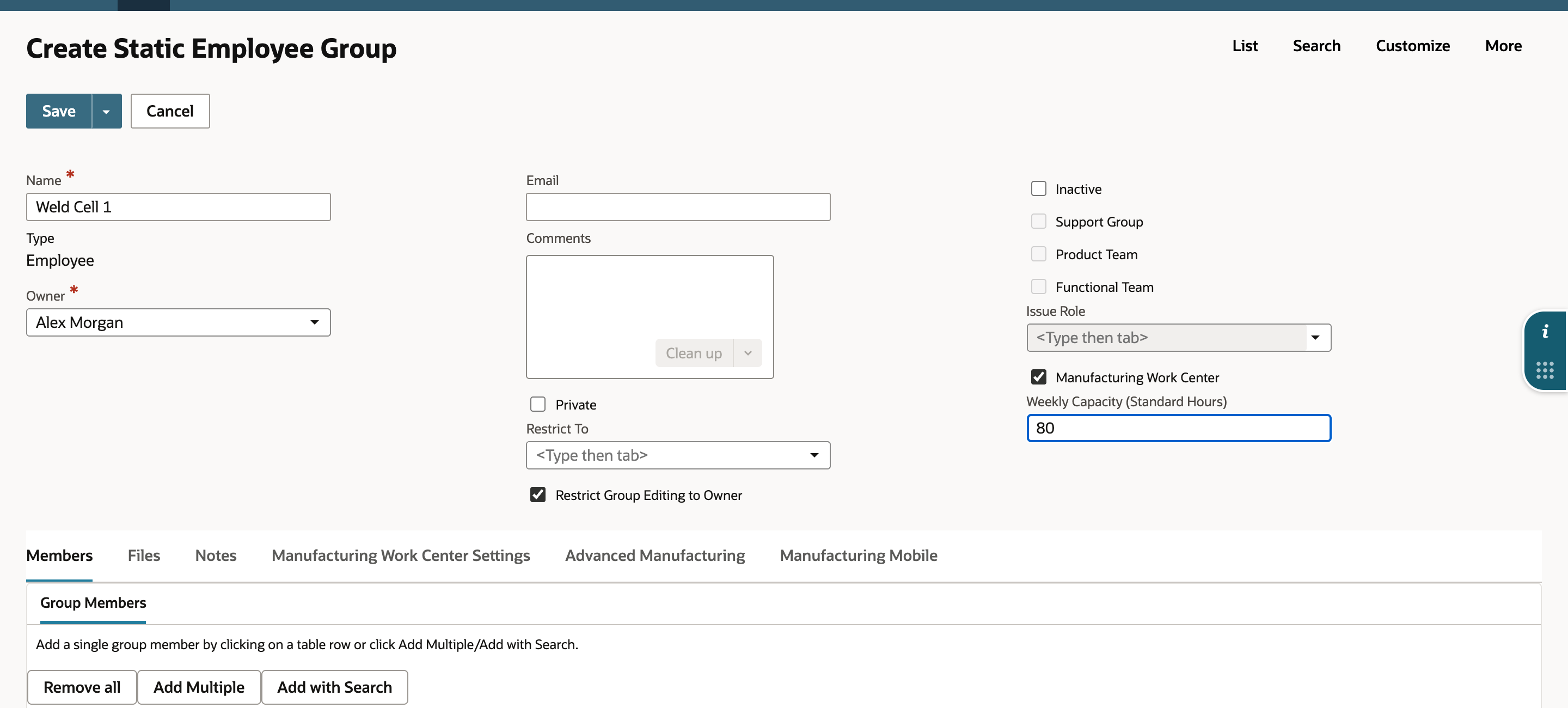Click inside the Comments text area
Image resolution: width=1568 pixels, height=708 pixels.
[650, 316]
